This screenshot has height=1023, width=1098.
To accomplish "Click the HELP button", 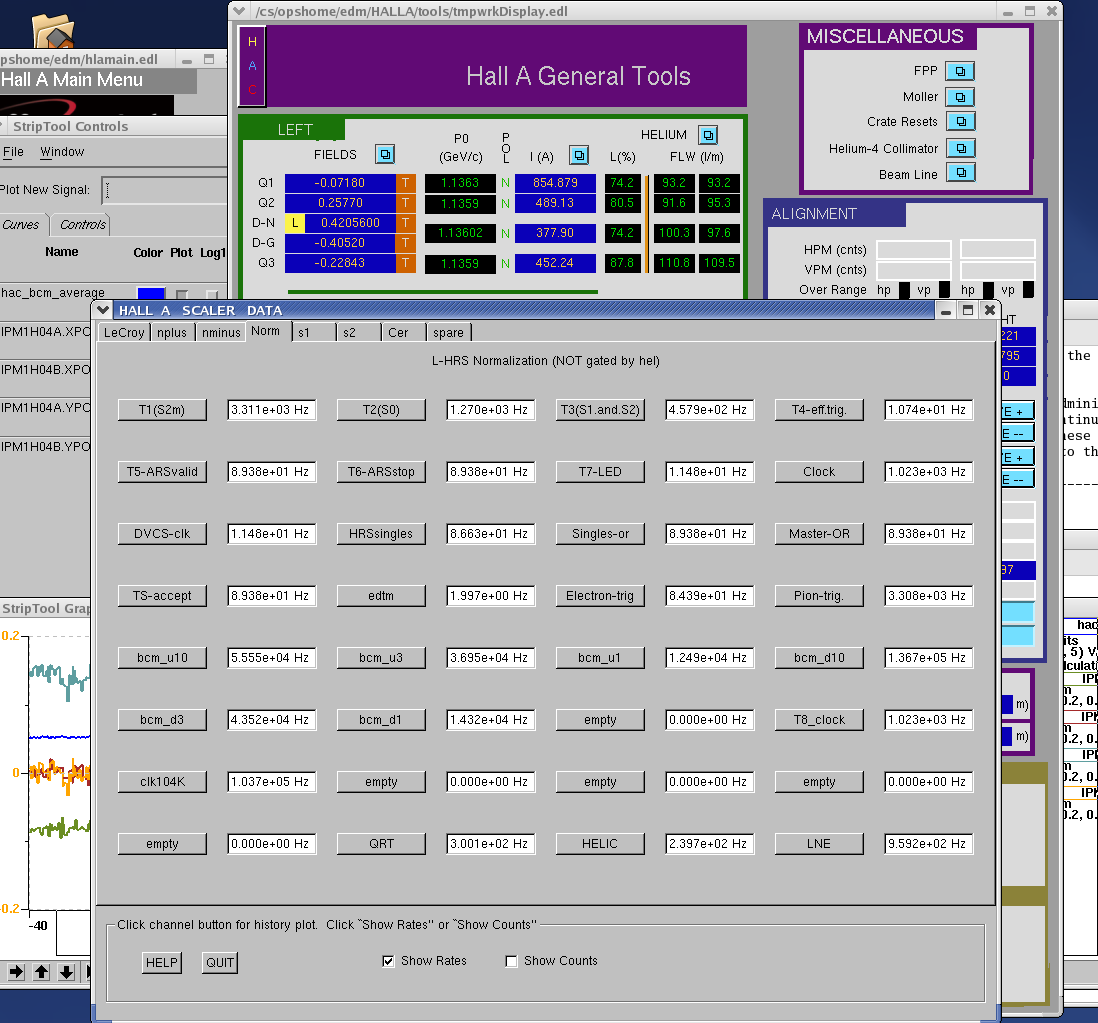I will tap(162, 962).
